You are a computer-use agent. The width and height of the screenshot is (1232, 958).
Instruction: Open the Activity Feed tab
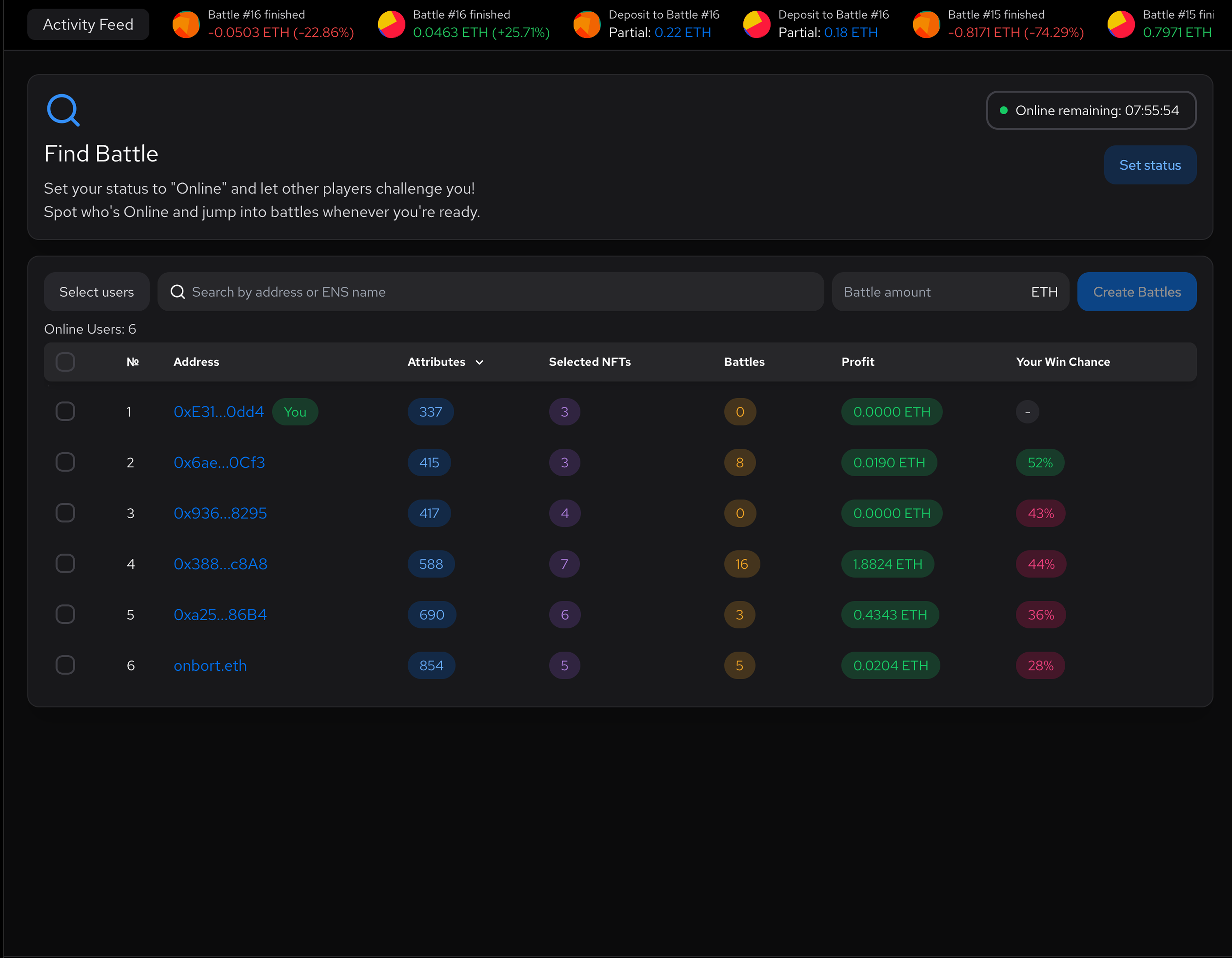point(88,24)
